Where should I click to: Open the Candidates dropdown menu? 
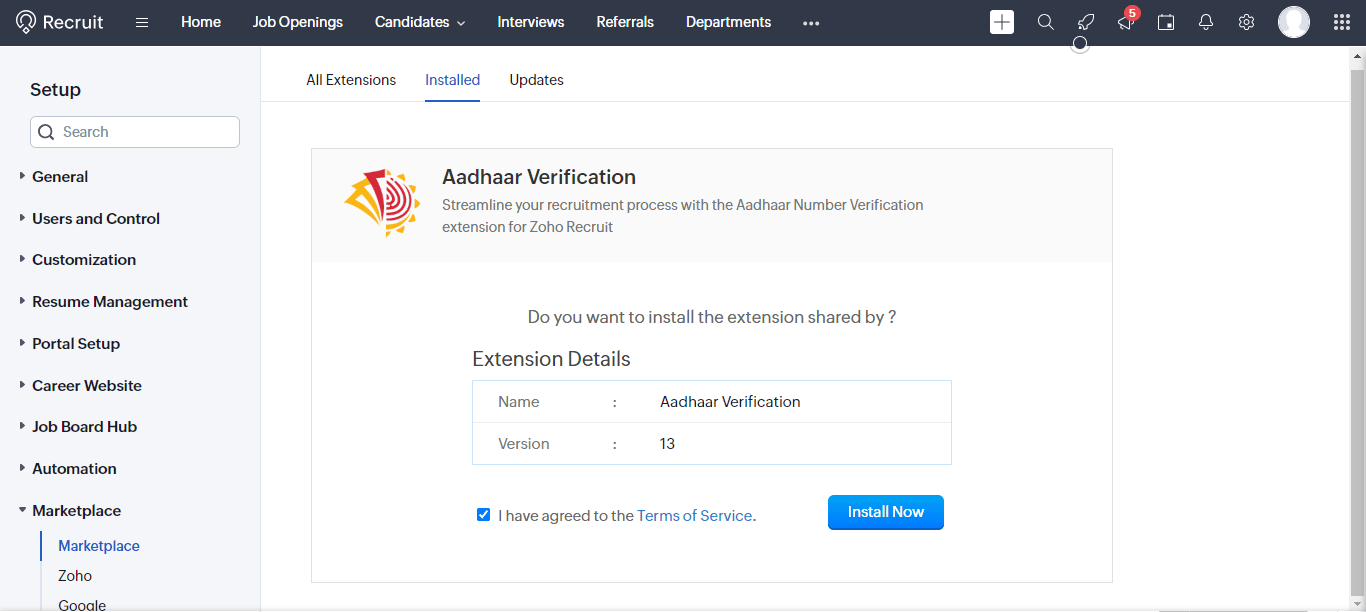(420, 22)
